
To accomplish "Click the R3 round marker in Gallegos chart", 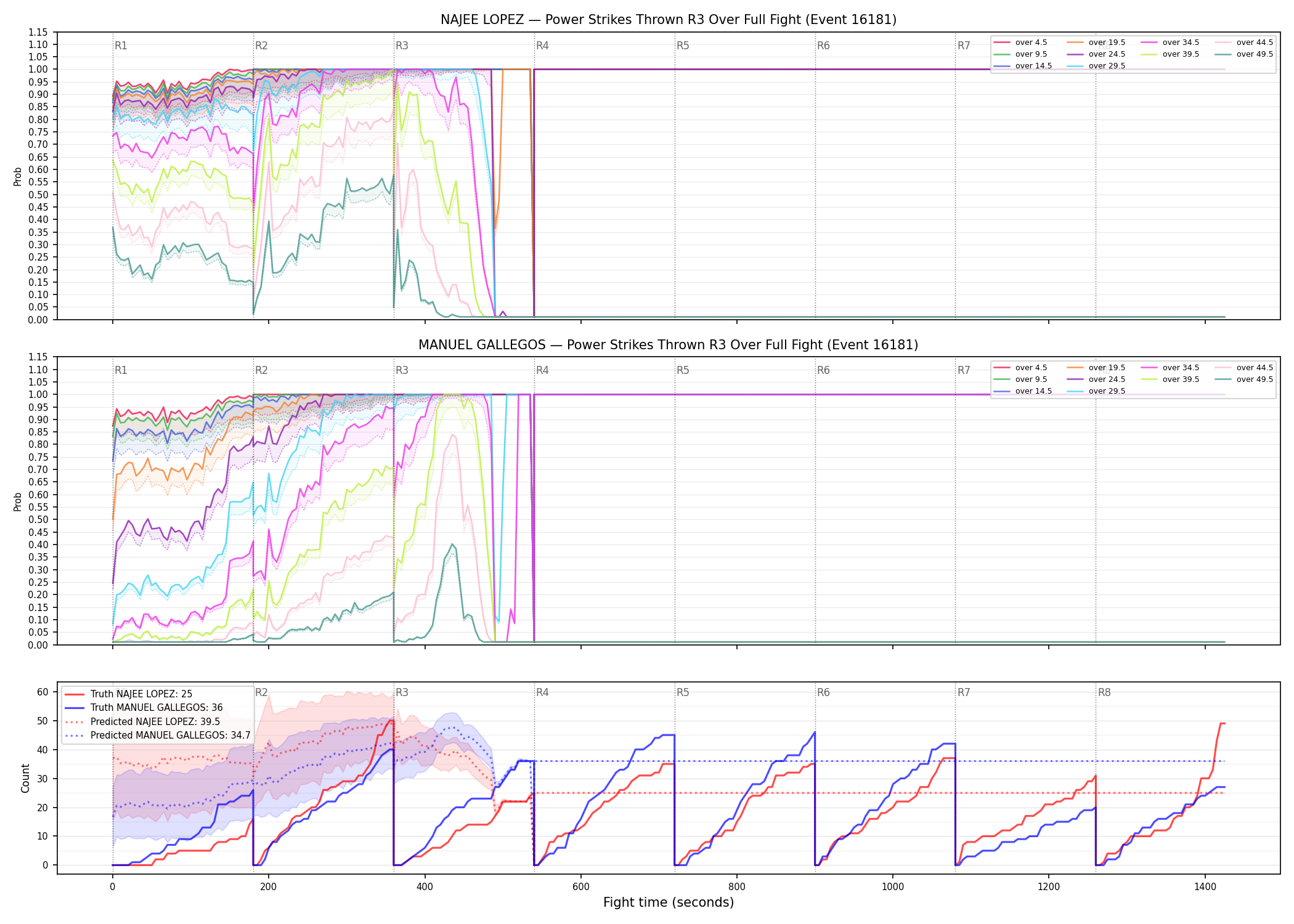I will click(402, 370).
